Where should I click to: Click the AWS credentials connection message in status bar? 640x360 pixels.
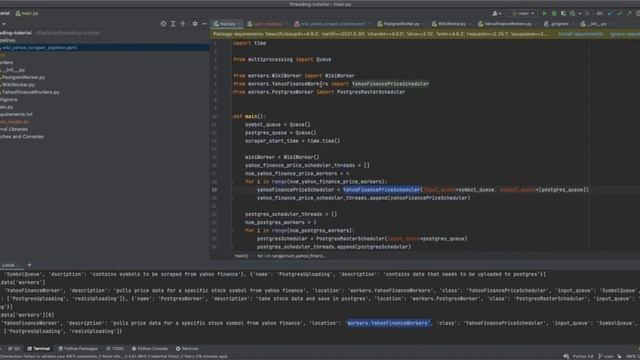click(114, 357)
